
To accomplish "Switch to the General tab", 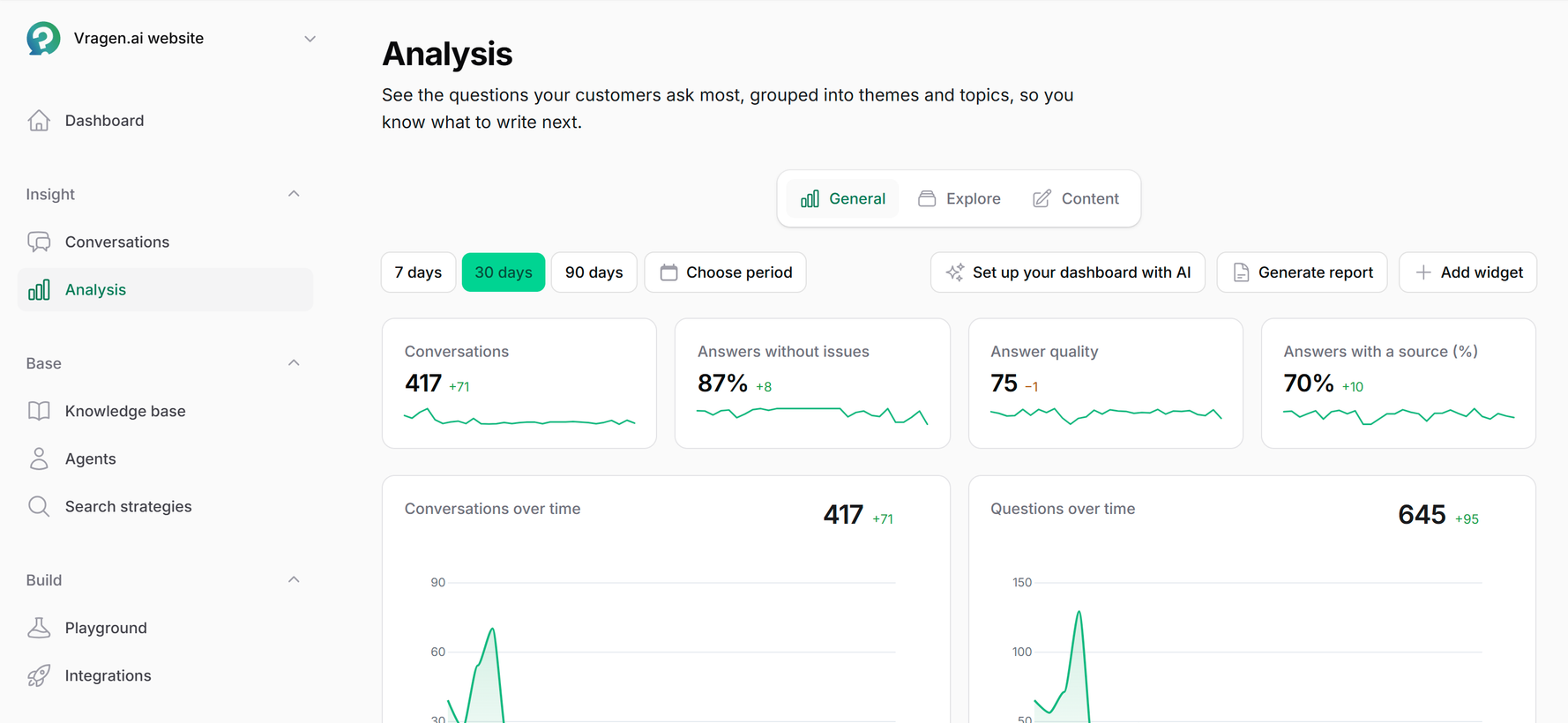I will pos(843,198).
